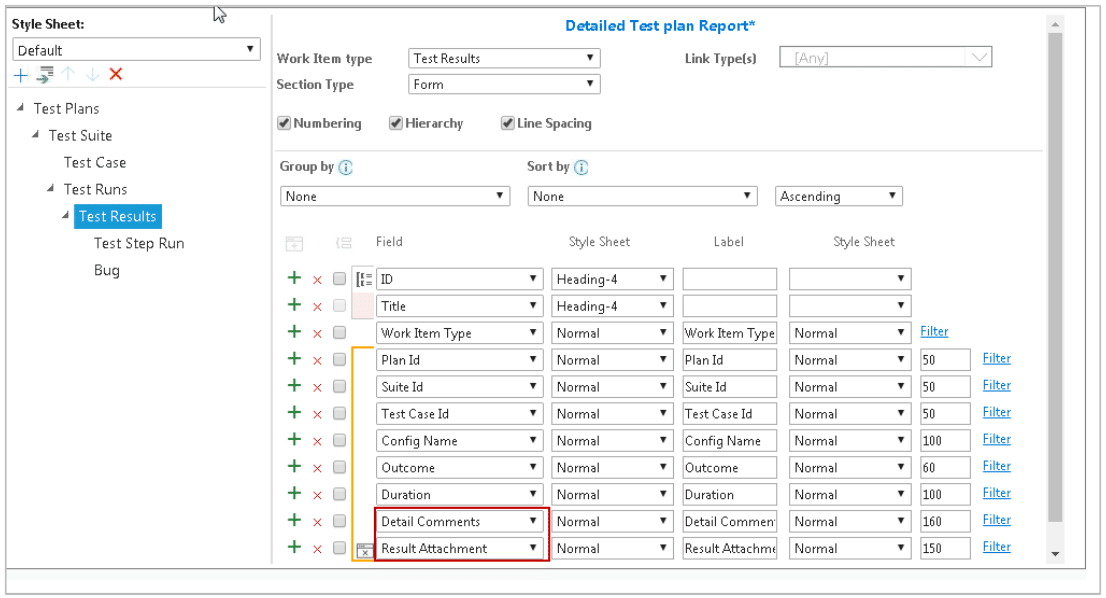The height and width of the screenshot is (598, 1106).
Task: Disable the Hierarchy checkbox
Action: [395, 123]
